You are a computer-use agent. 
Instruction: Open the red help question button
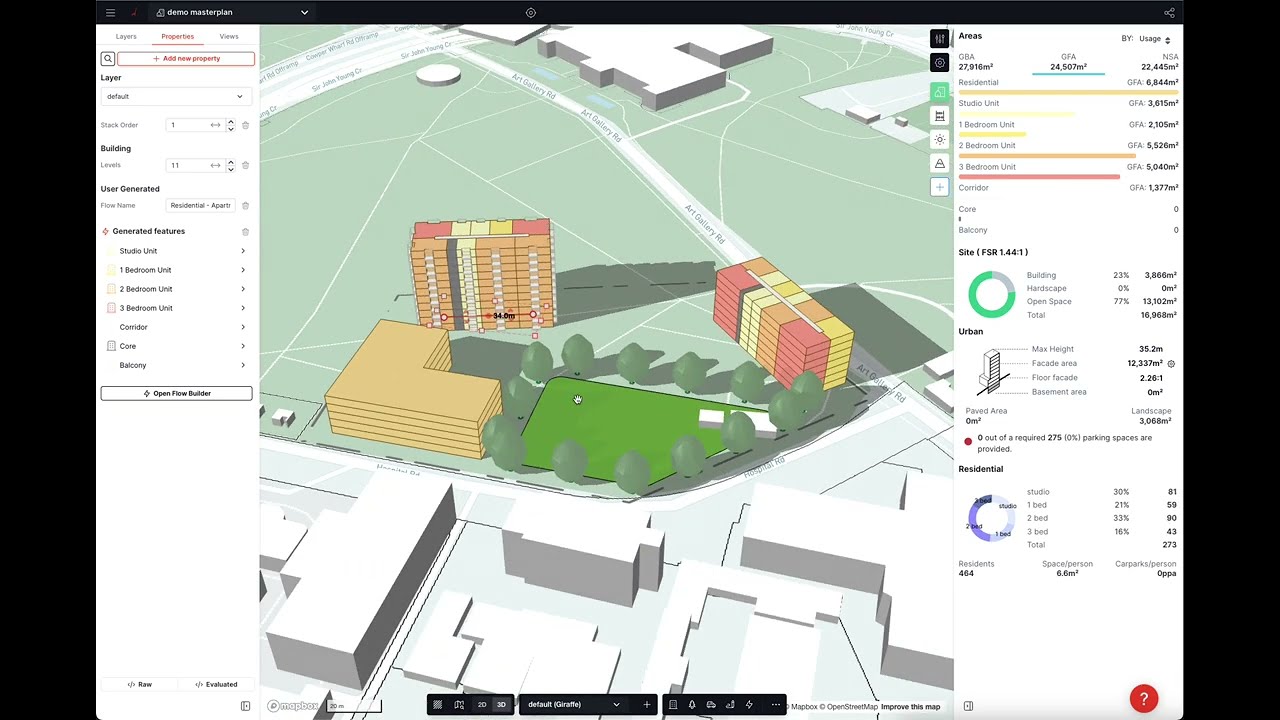pyautogui.click(x=1144, y=699)
